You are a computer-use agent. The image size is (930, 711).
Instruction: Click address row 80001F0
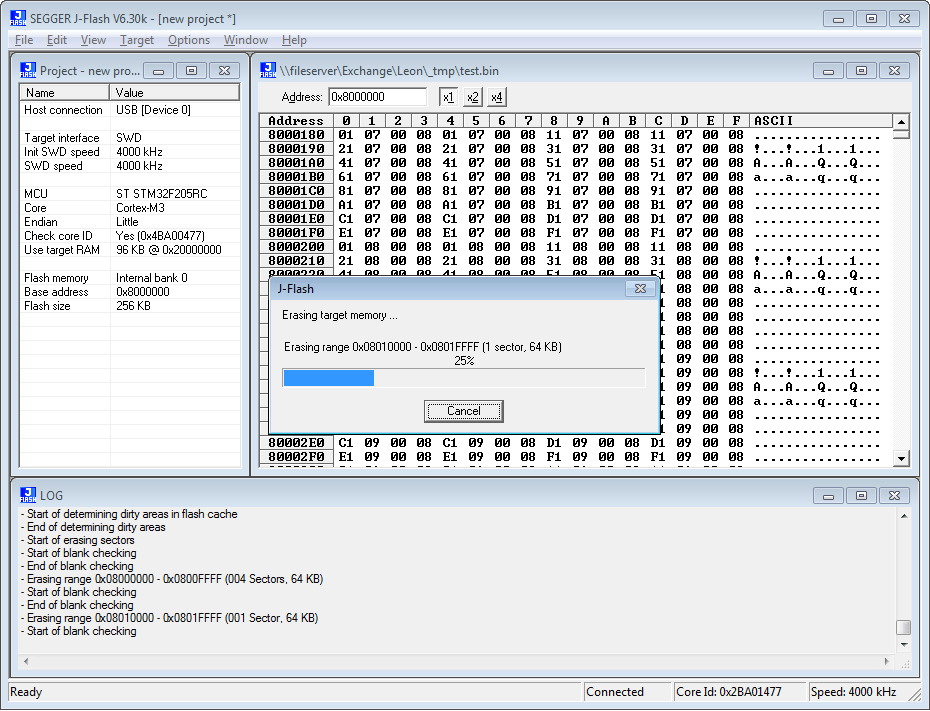[297, 232]
